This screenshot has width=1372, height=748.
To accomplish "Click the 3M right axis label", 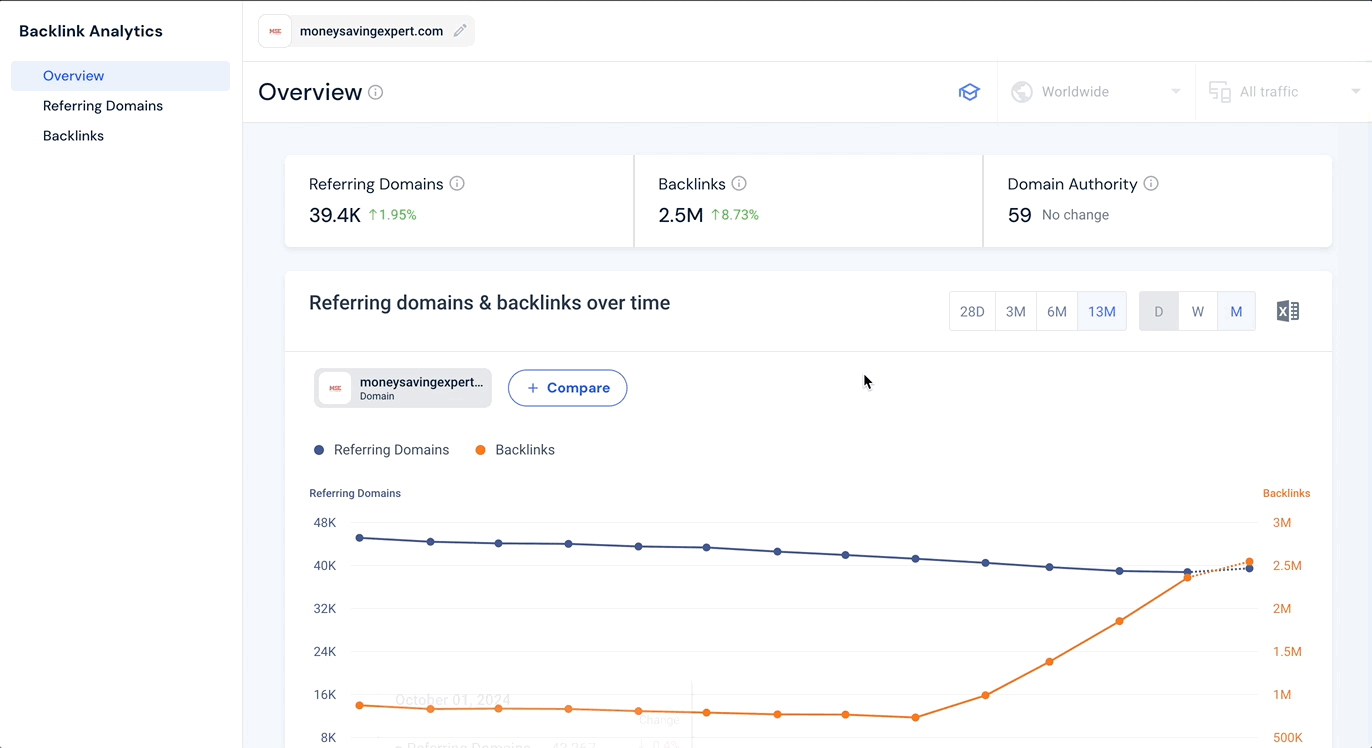I will pyautogui.click(x=1282, y=523).
